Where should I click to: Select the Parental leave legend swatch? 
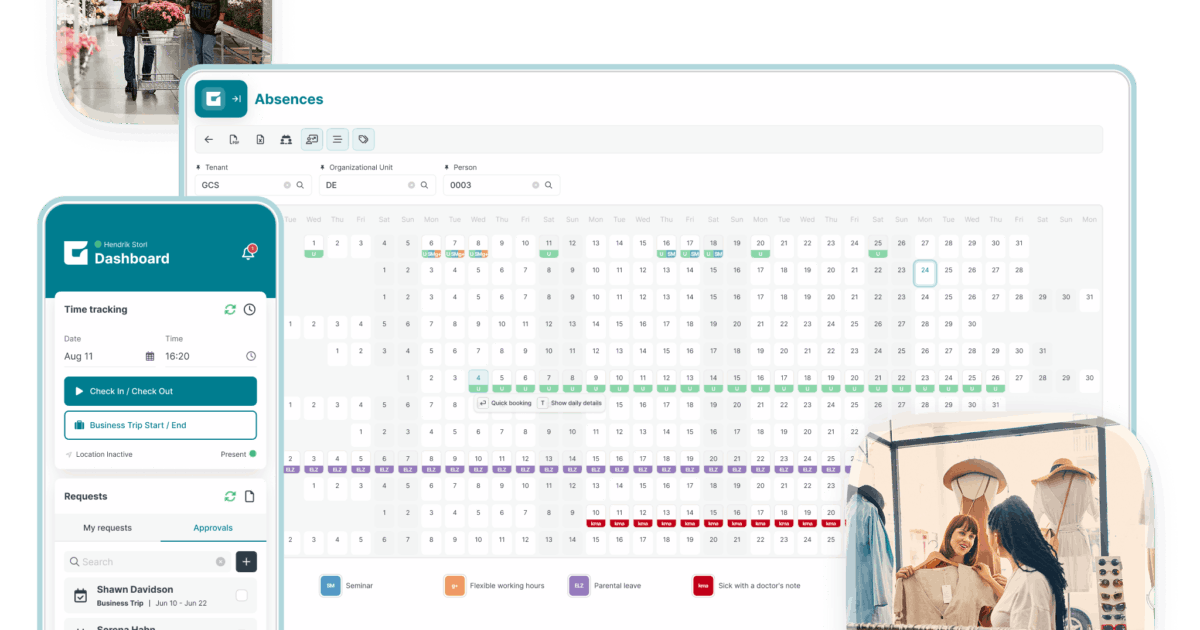[x=578, y=585]
